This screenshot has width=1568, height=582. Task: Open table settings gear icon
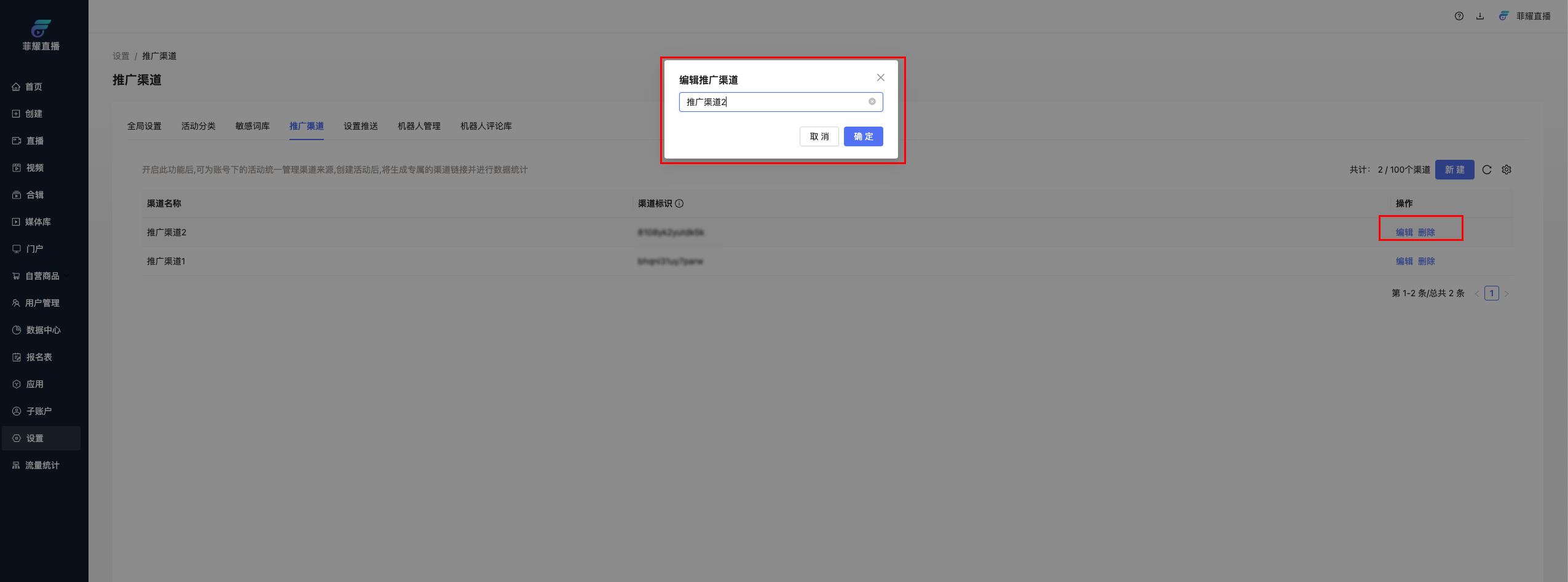1506,170
